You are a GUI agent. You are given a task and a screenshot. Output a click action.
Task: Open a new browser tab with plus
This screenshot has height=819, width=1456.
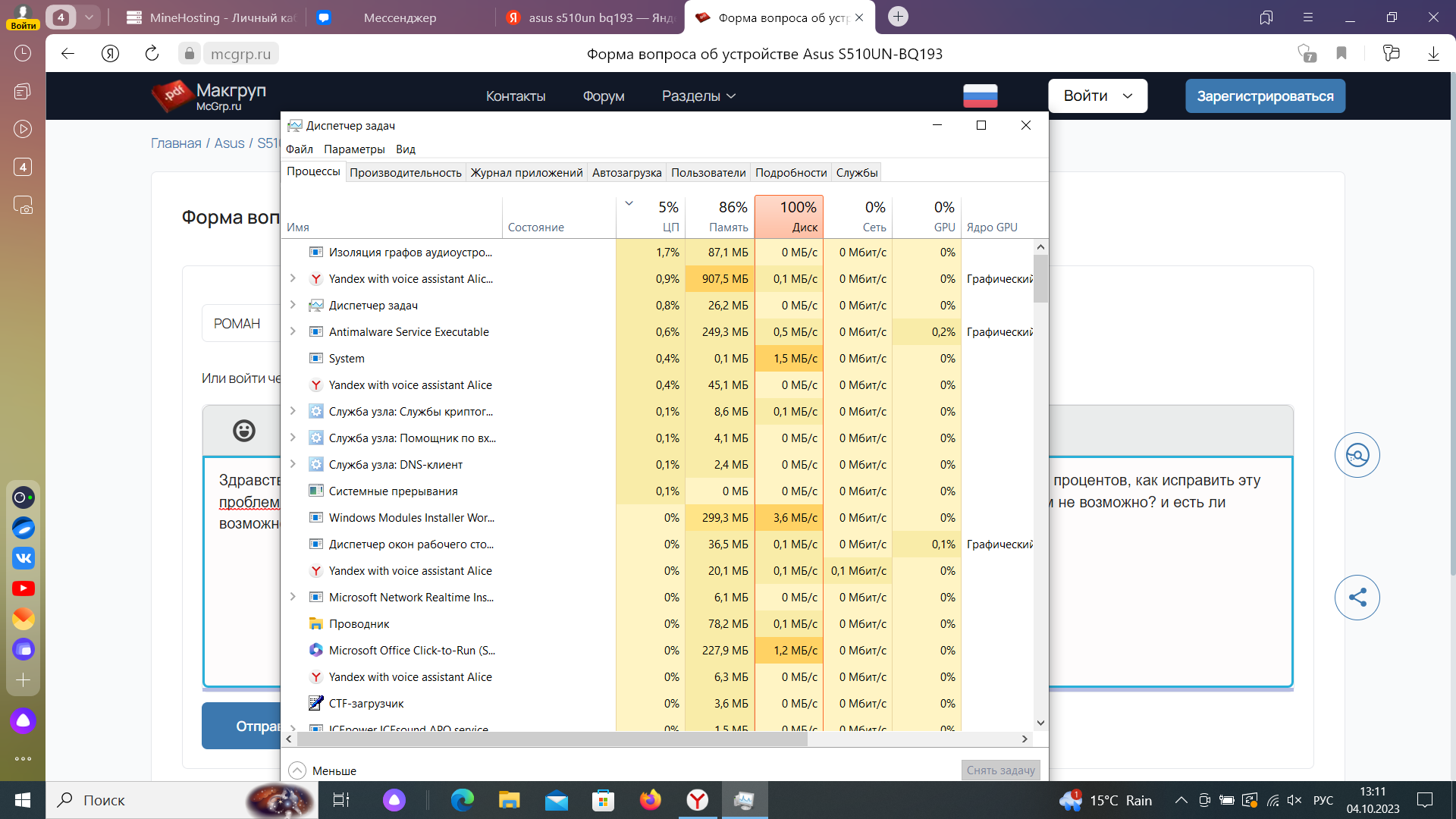pyautogui.click(x=898, y=17)
